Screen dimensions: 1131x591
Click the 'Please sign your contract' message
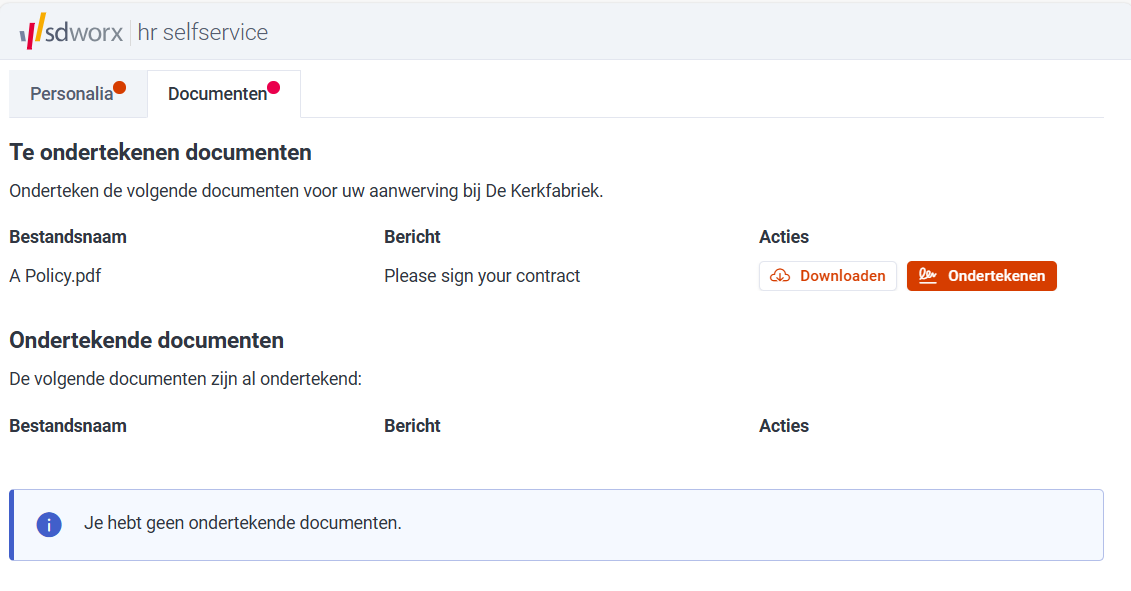click(x=482, y=276)
